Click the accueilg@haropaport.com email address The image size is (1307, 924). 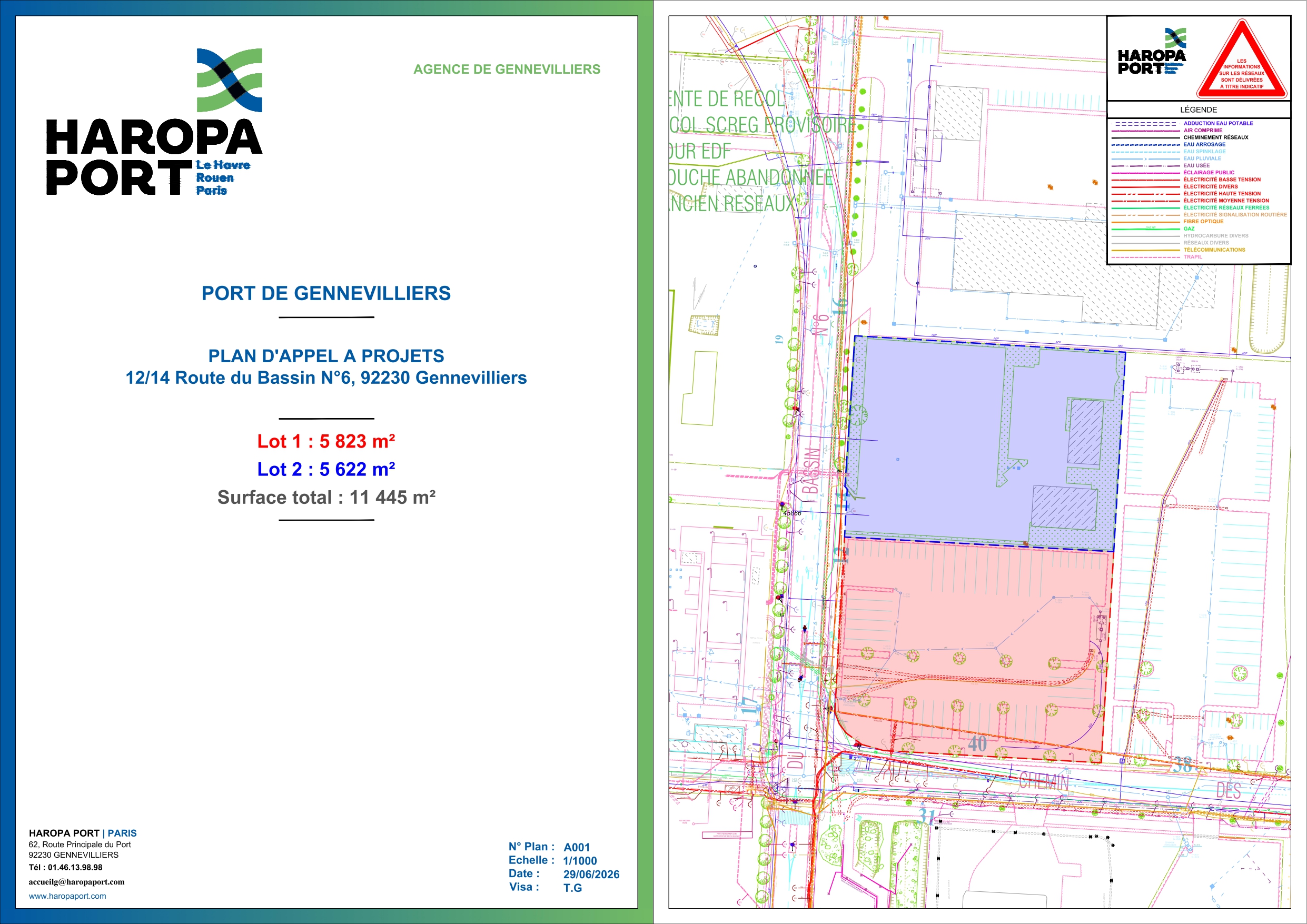[x=76, y=881]
